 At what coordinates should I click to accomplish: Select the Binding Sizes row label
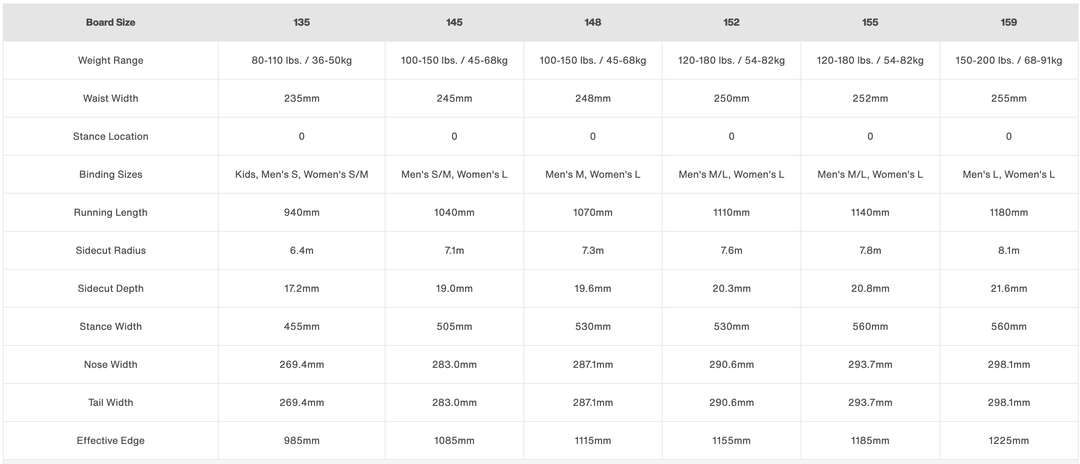110,174
